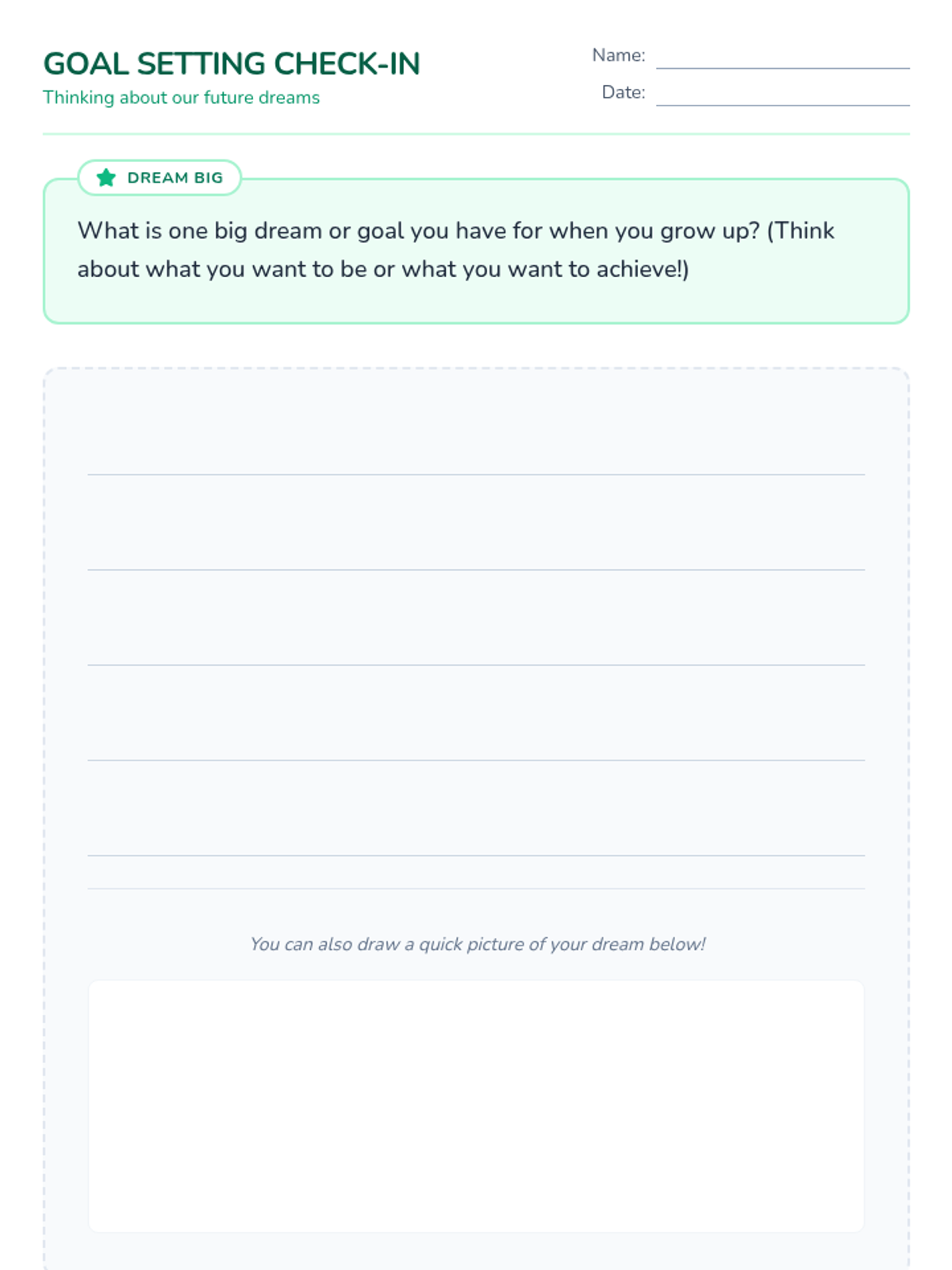Screen dimensions: 952x1270
Task: Click the DREAM BIG badge label
Action: [x=175, y=178]
